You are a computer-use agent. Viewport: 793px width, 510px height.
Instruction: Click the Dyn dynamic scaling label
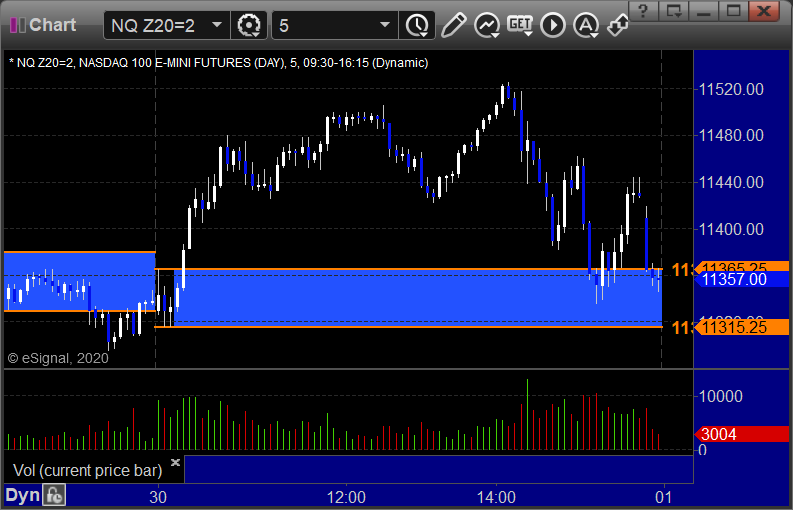pyautogui.click(x=22, y=495)
